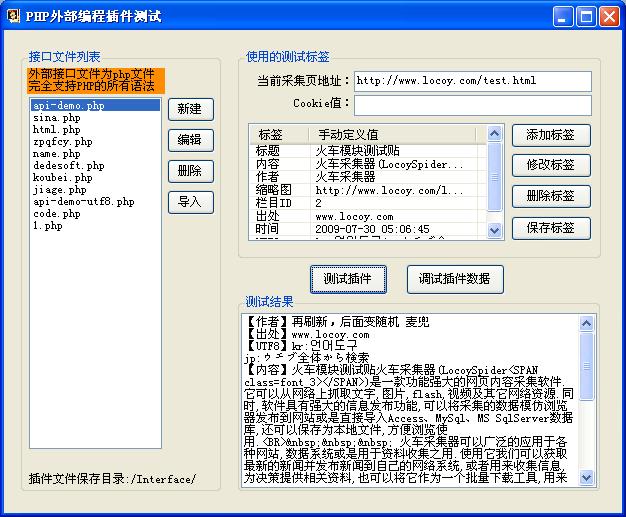Select dedesoft.php in the interface list
This screenshot has width=626, height=517.
point(68,166)
